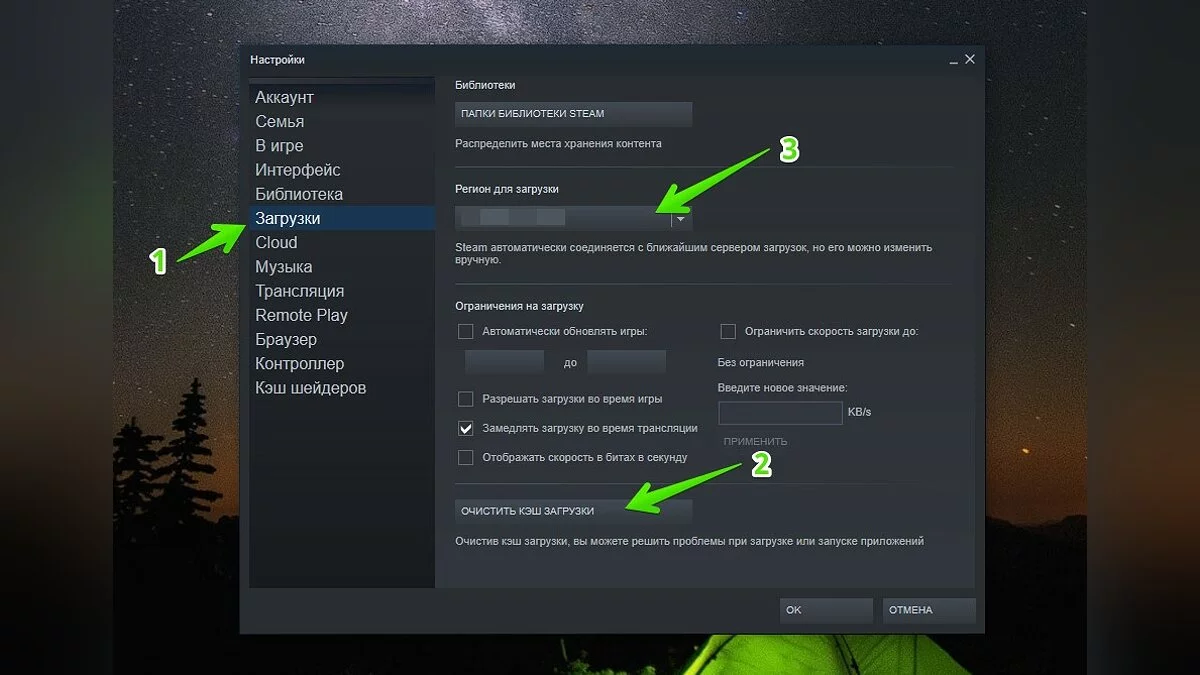Screen dimensions: 1200x675
Task: Toggle Отображать скорость в битах в секунду
Action: 465,457
